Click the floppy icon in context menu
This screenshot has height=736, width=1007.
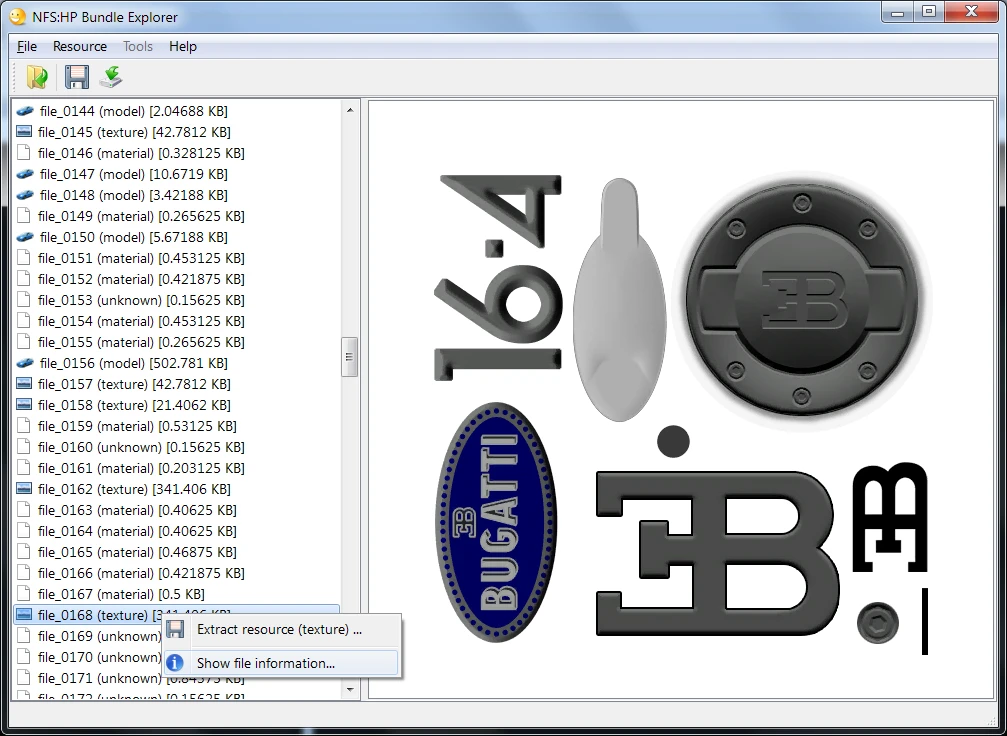coord(175,629)
